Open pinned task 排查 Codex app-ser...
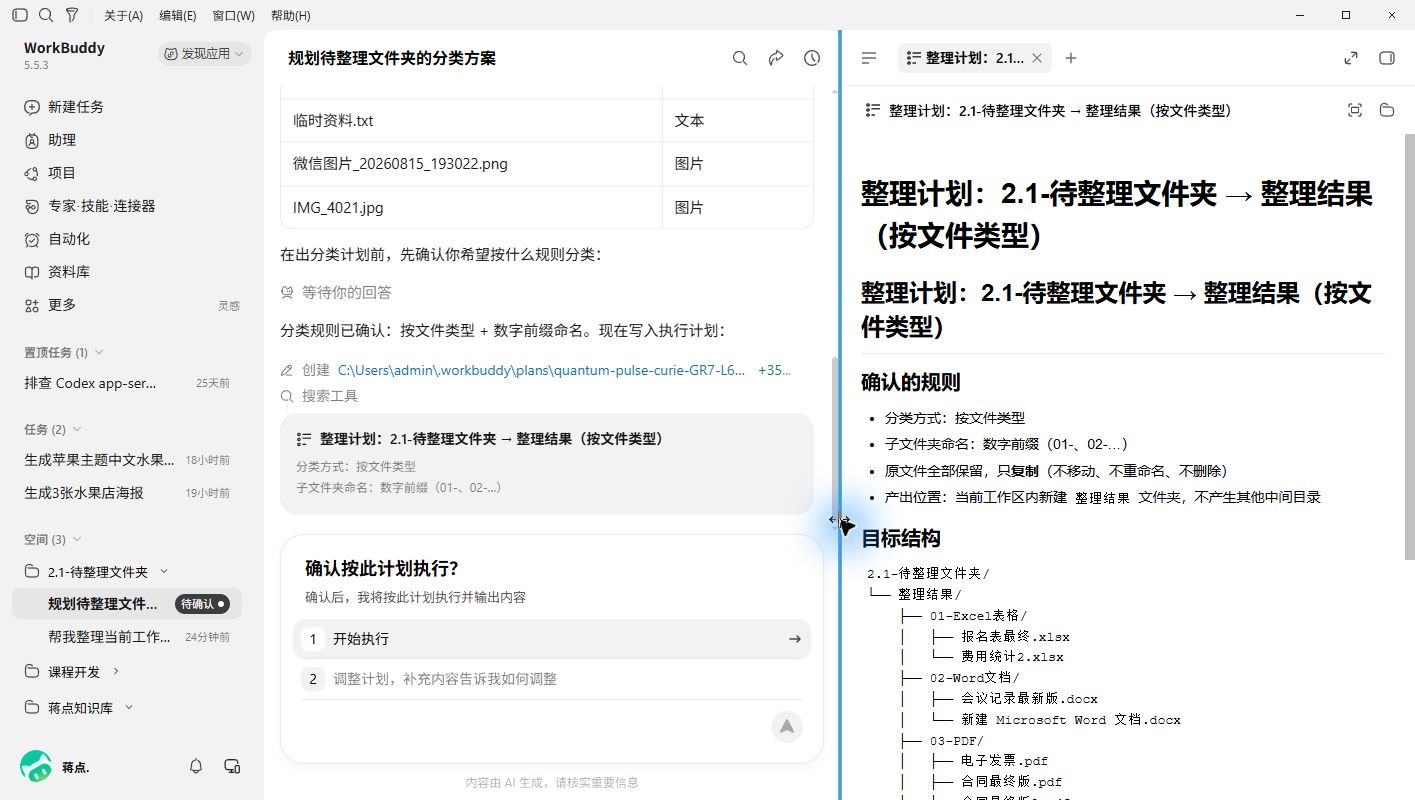This screenshot has height=800, width=1415. point(127,383)
